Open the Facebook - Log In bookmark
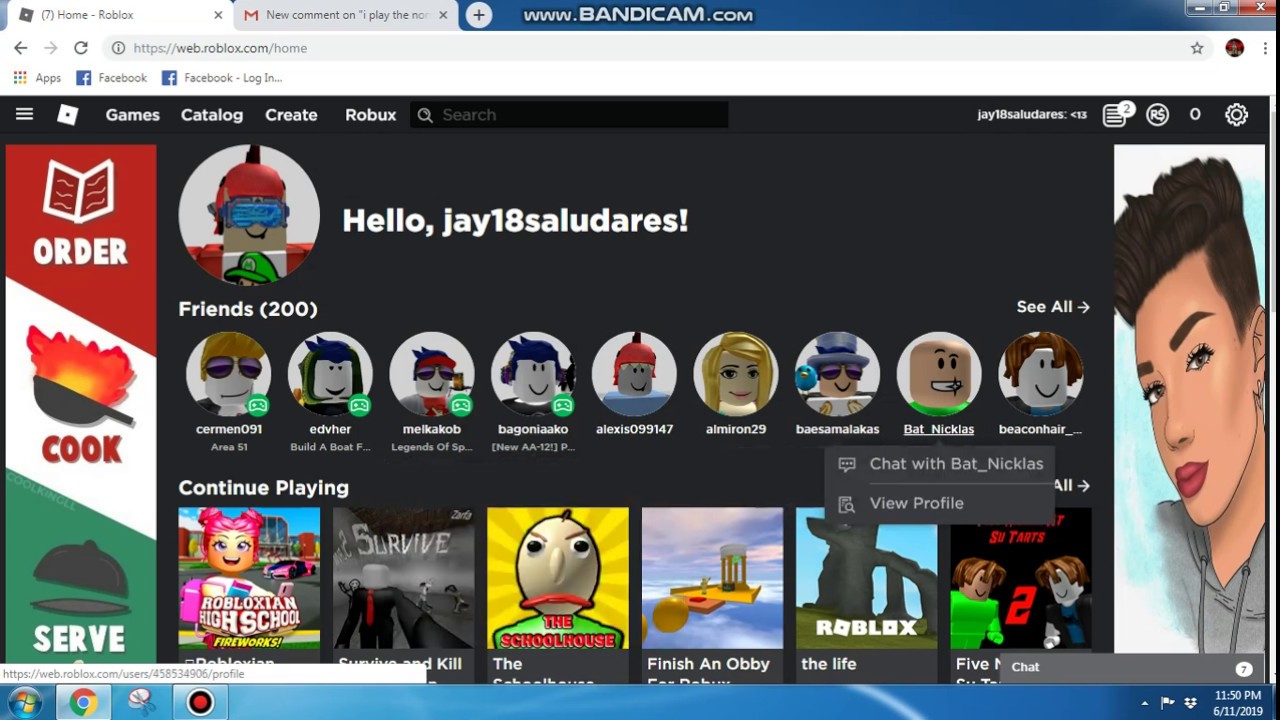The image size is (1280, 720). click(x=222, y=78)
